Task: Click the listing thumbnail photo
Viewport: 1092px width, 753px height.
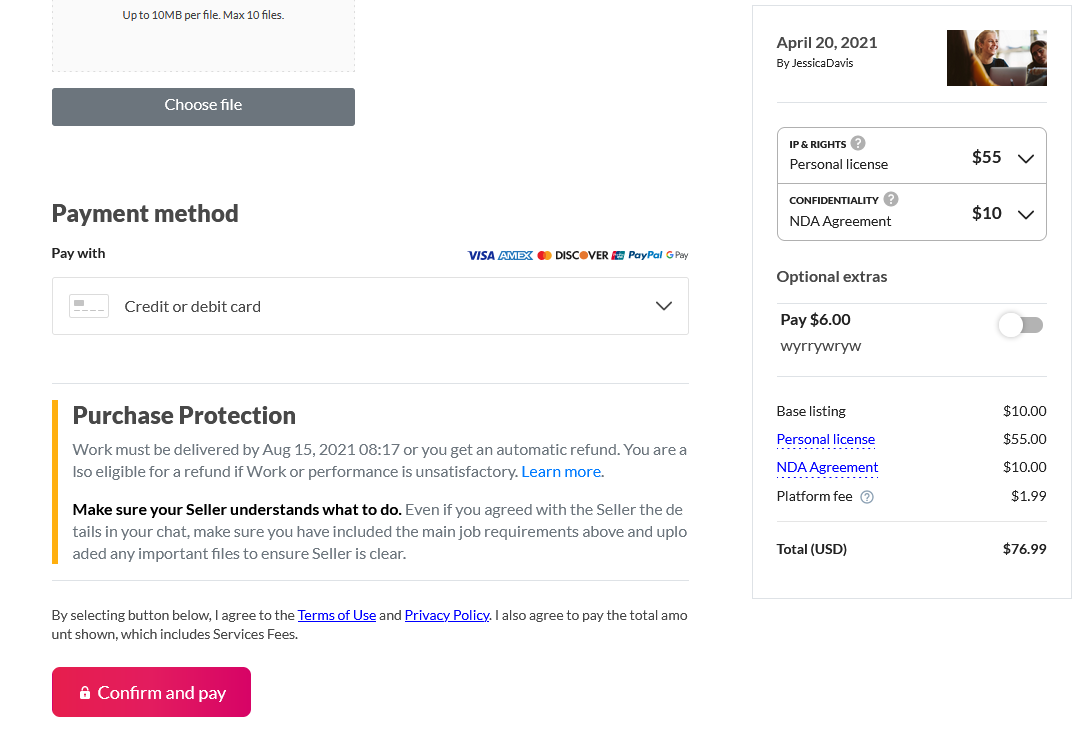Action: tap(997, 58)
